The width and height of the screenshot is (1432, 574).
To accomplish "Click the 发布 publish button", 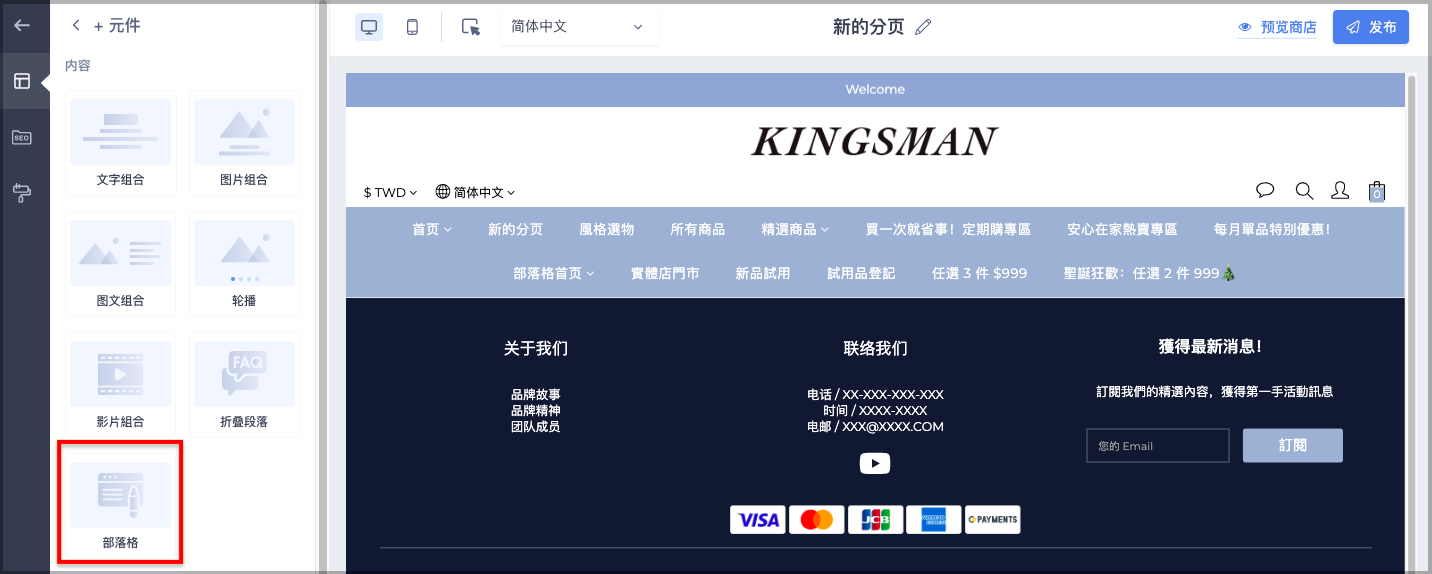I will pos(1370,27).
